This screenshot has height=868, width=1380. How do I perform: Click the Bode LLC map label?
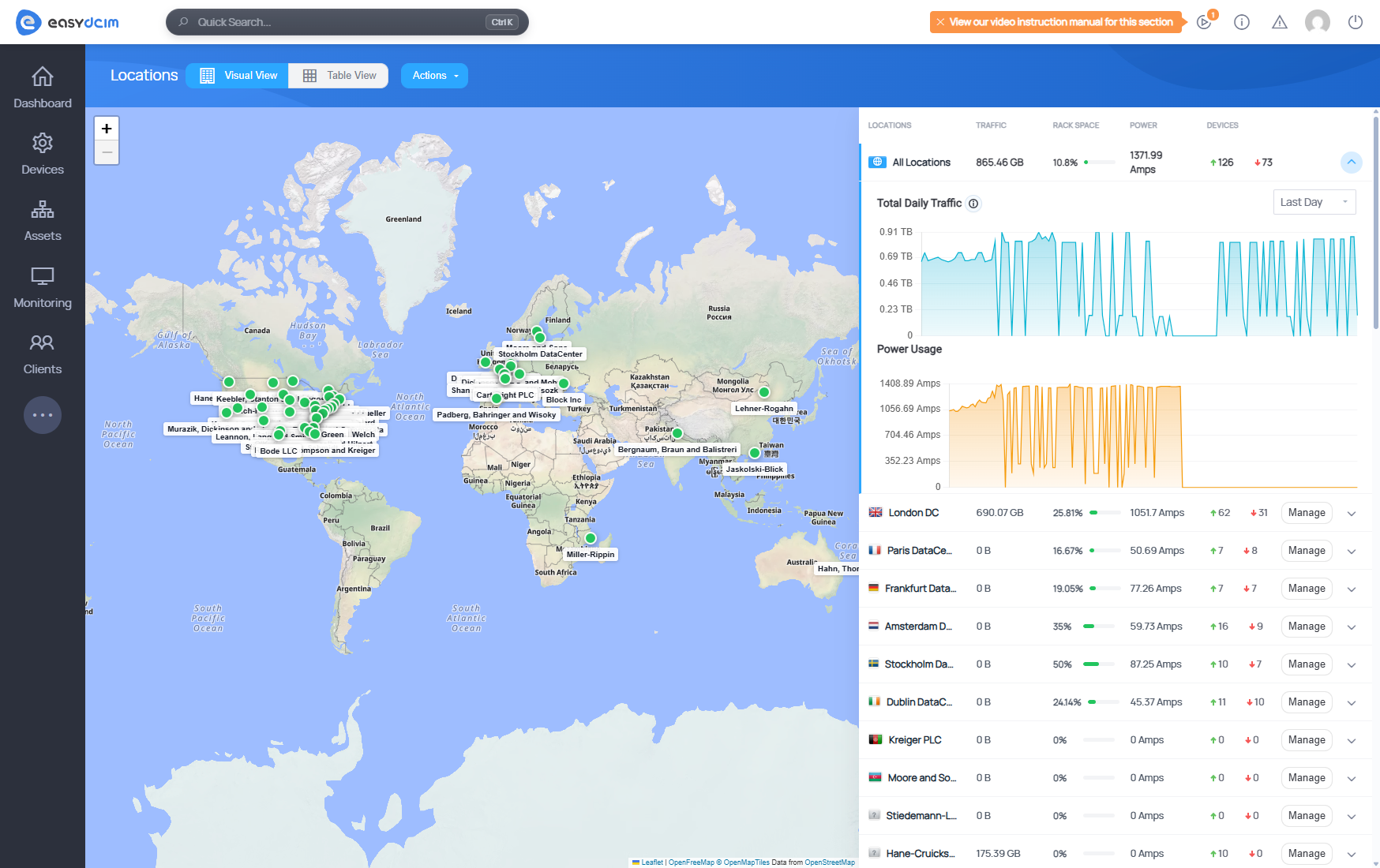point(279,451)
